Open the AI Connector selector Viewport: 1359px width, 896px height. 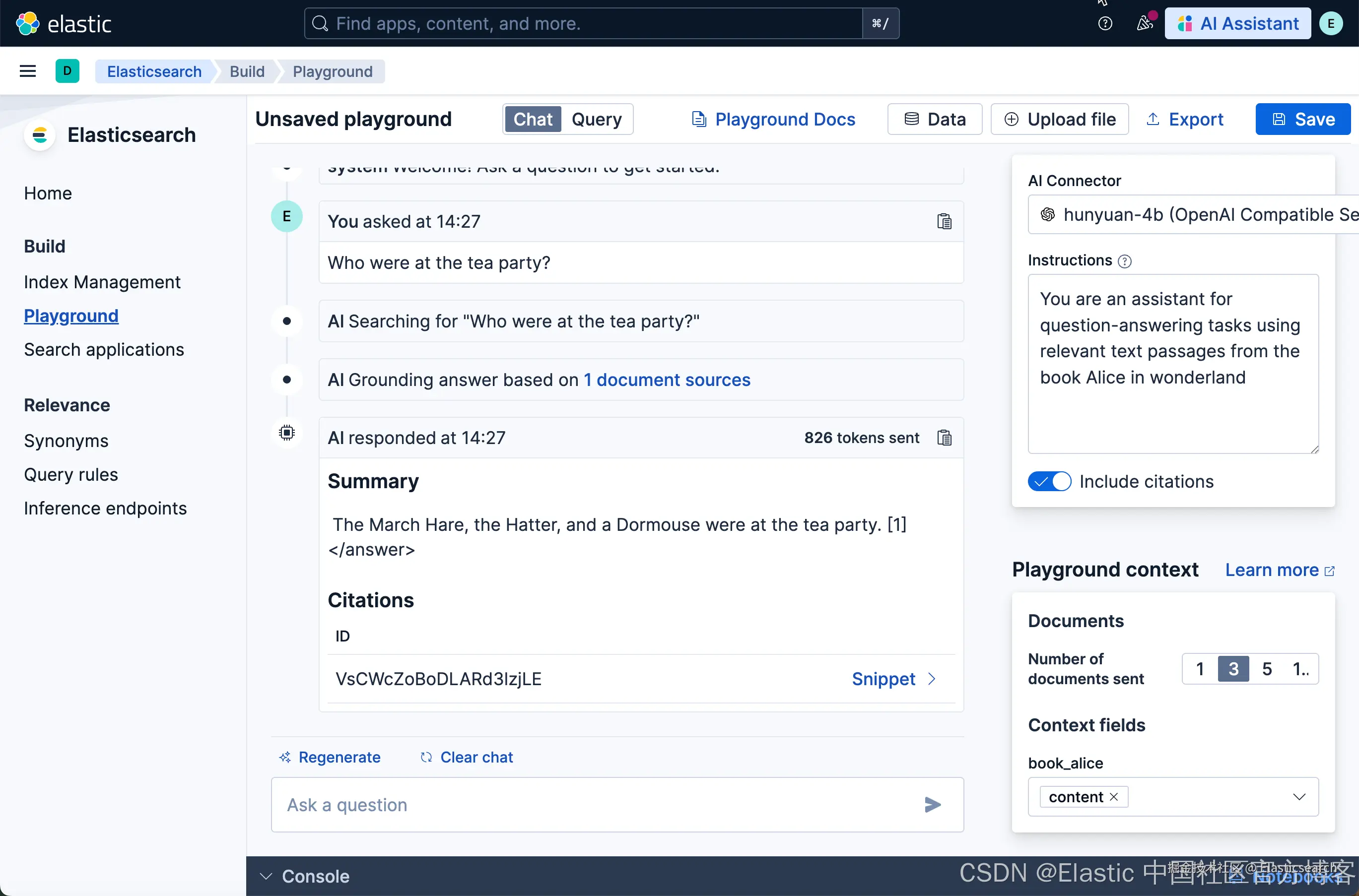(1193, 214)
